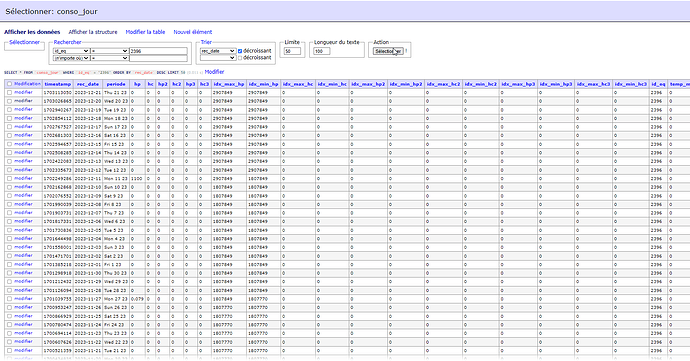
Task: Open the rec_date sort column dropdown
Action: (x=218, y=51)
